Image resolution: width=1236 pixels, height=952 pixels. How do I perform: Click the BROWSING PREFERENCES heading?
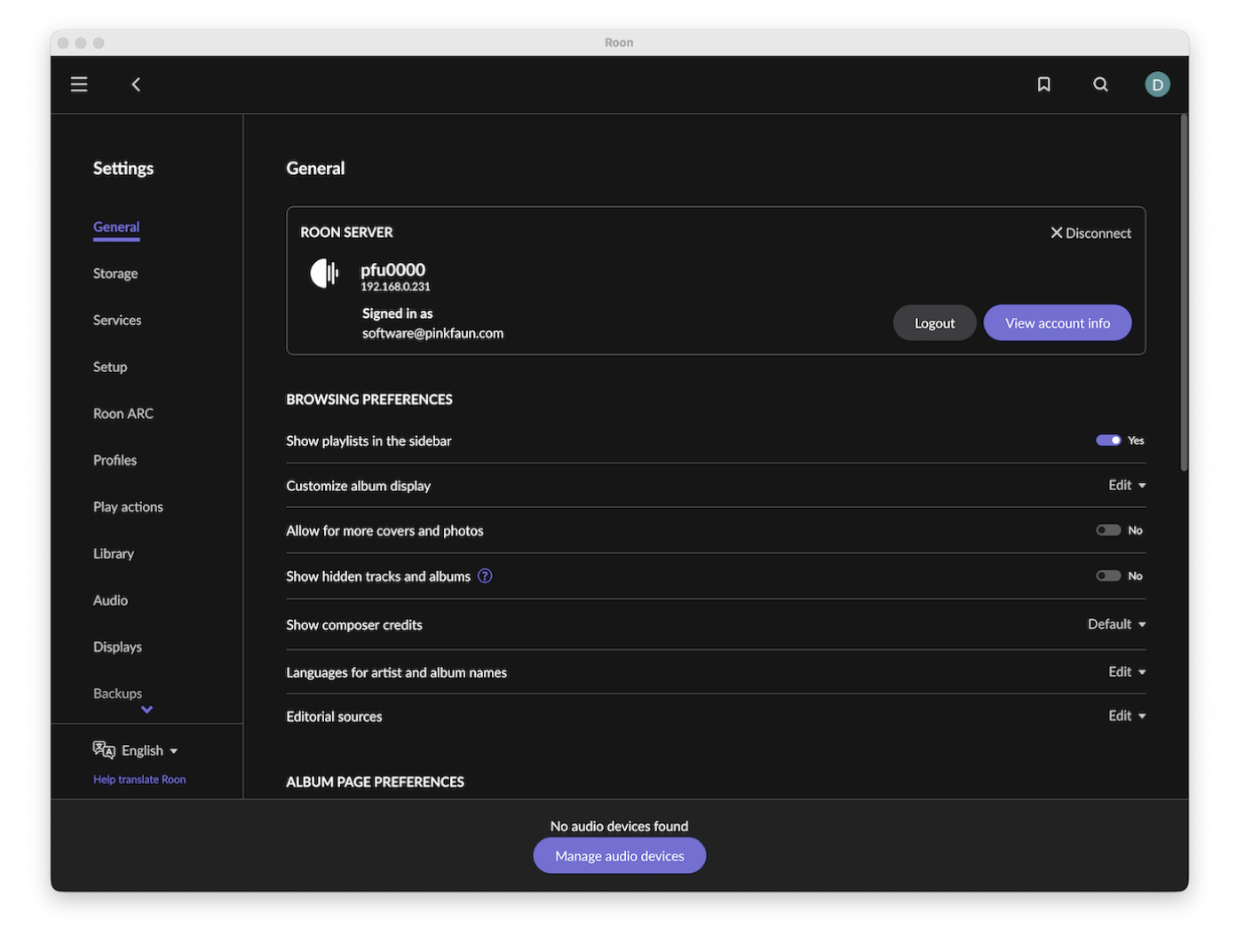369,400
